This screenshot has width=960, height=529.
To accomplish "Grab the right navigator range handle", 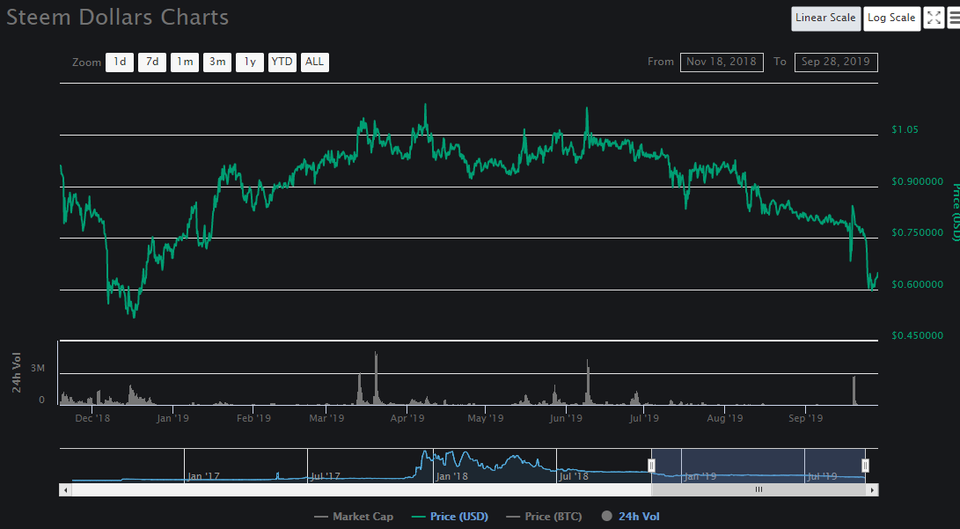I will click(x=865, y=466).
